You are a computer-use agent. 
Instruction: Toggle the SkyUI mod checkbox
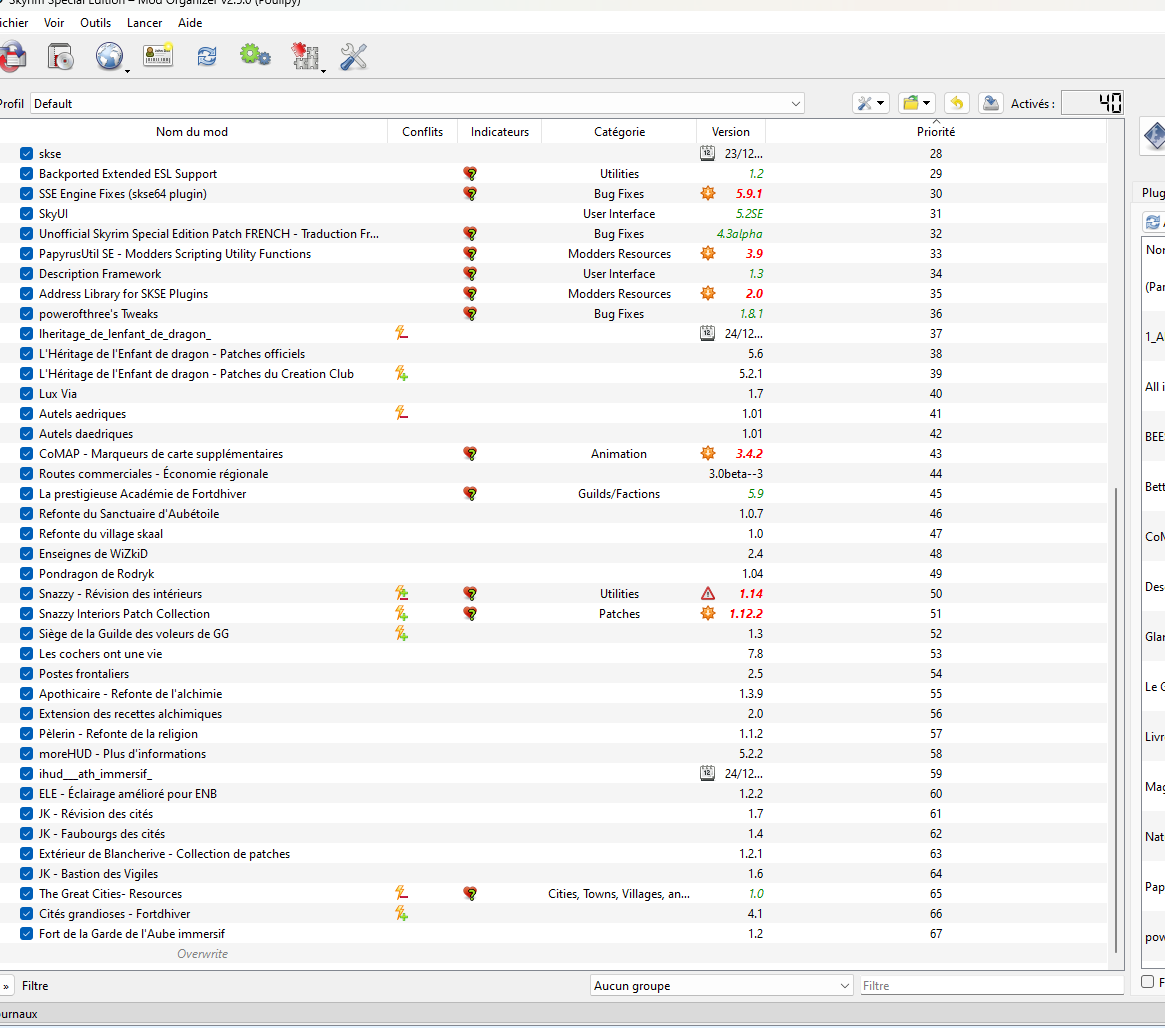tap(27, 213)
